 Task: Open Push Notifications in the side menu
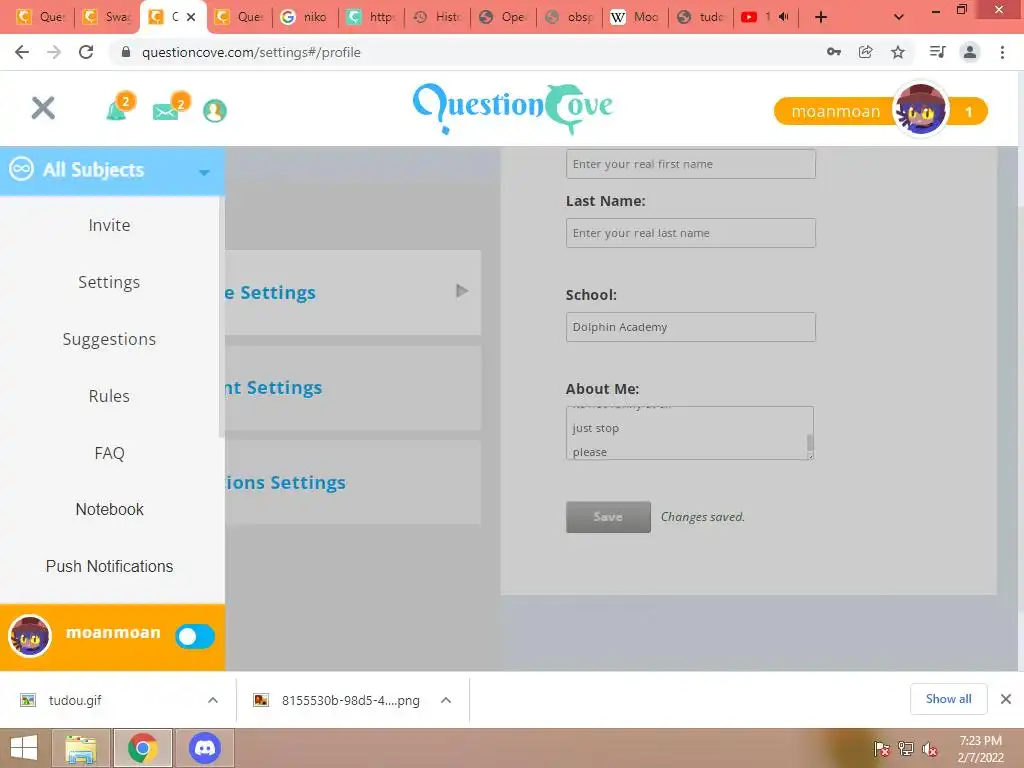(x=109, y=566)
